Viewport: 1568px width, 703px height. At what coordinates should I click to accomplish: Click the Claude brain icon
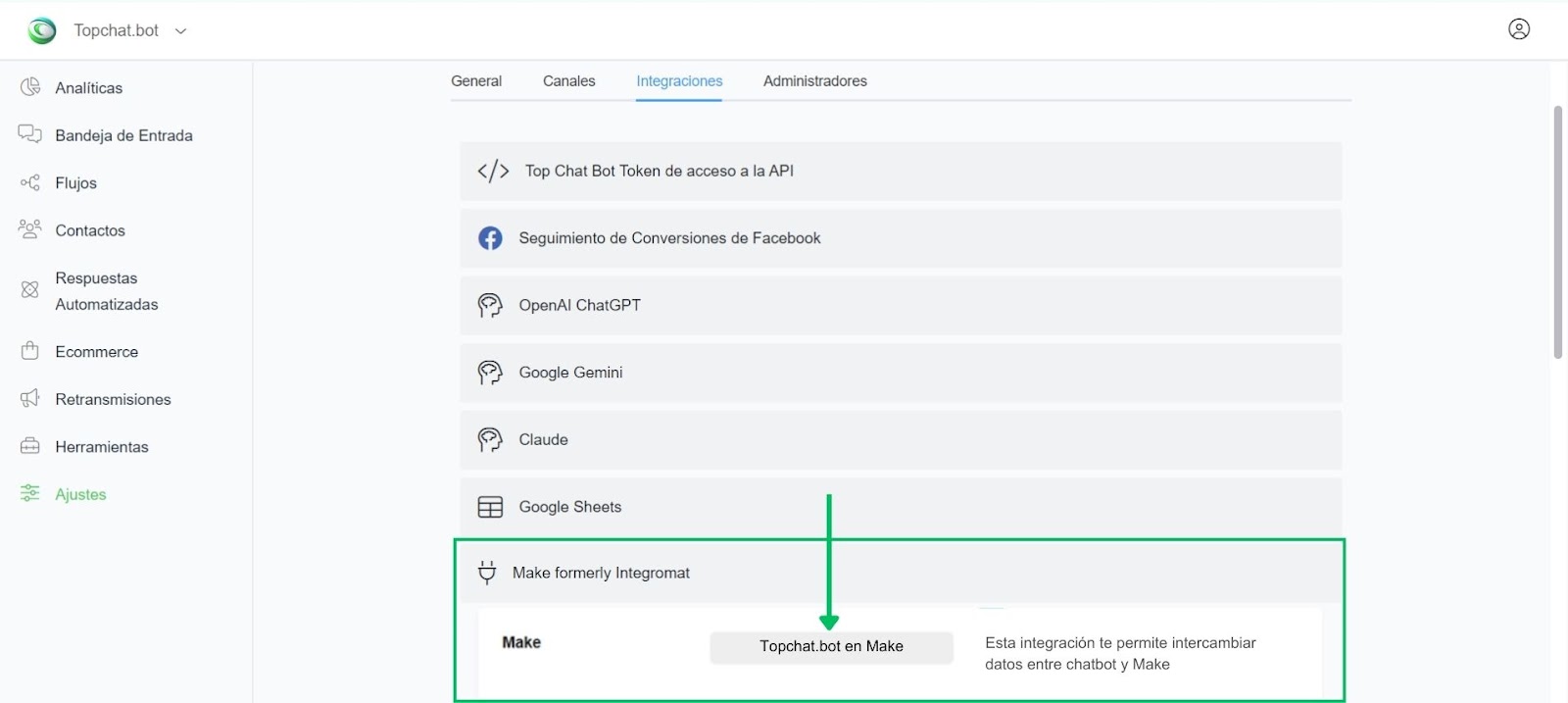(x=490, y=439)
